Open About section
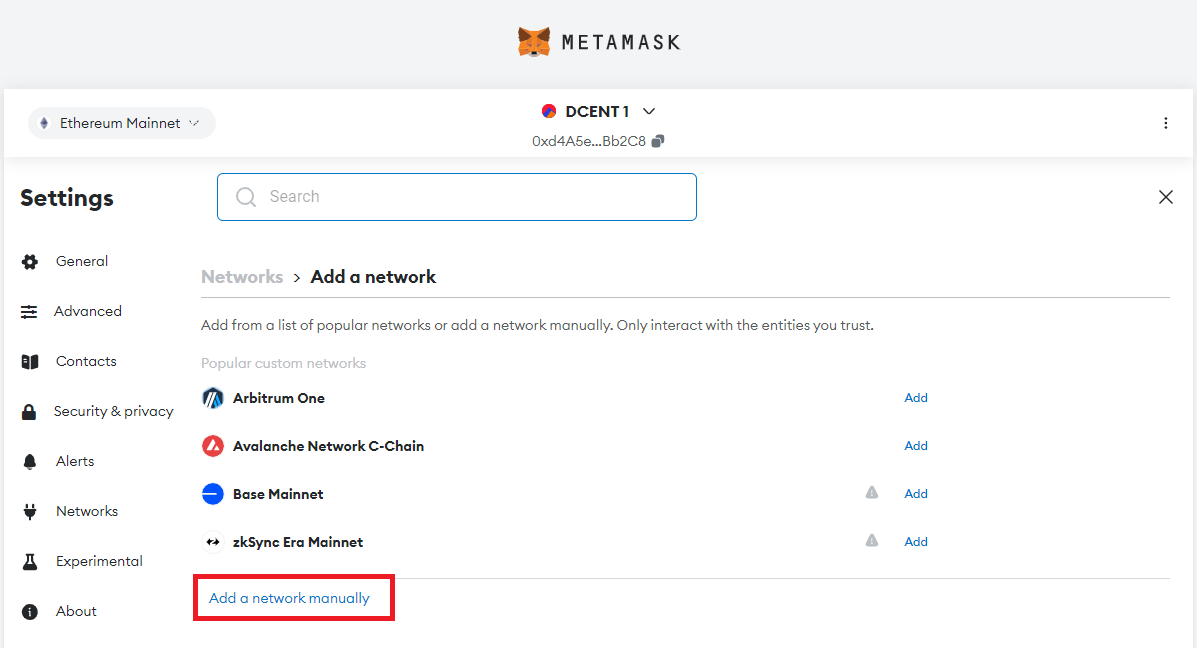Screen dimensions: 1197x648 pyautogui.click(x=76, y=611)
